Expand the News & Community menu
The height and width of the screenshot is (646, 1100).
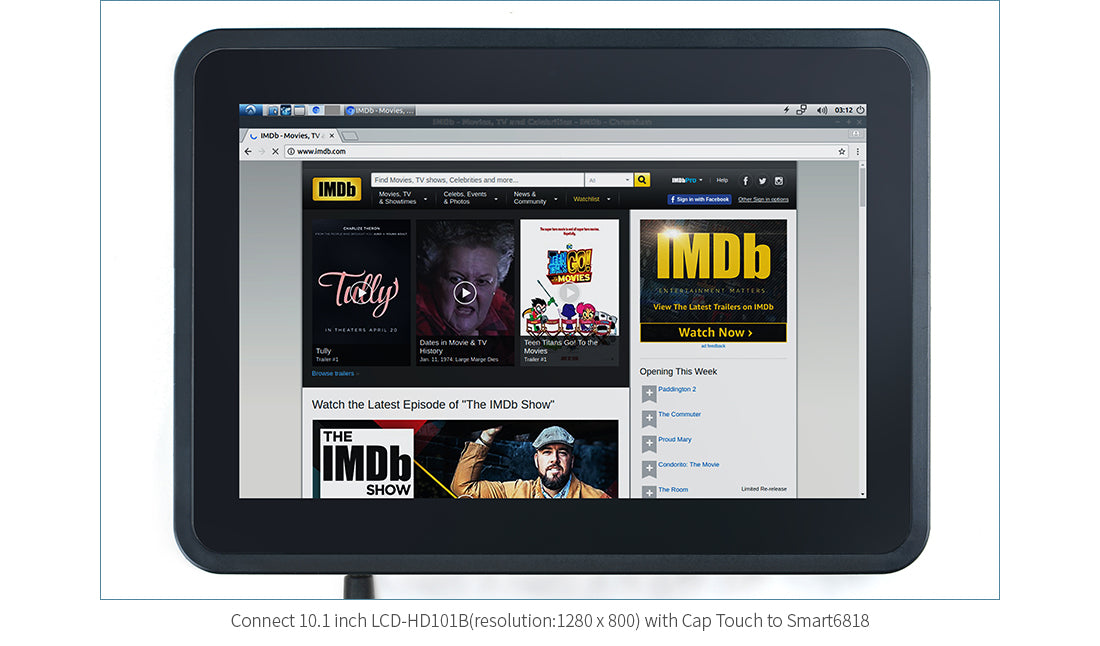point(536,198)
